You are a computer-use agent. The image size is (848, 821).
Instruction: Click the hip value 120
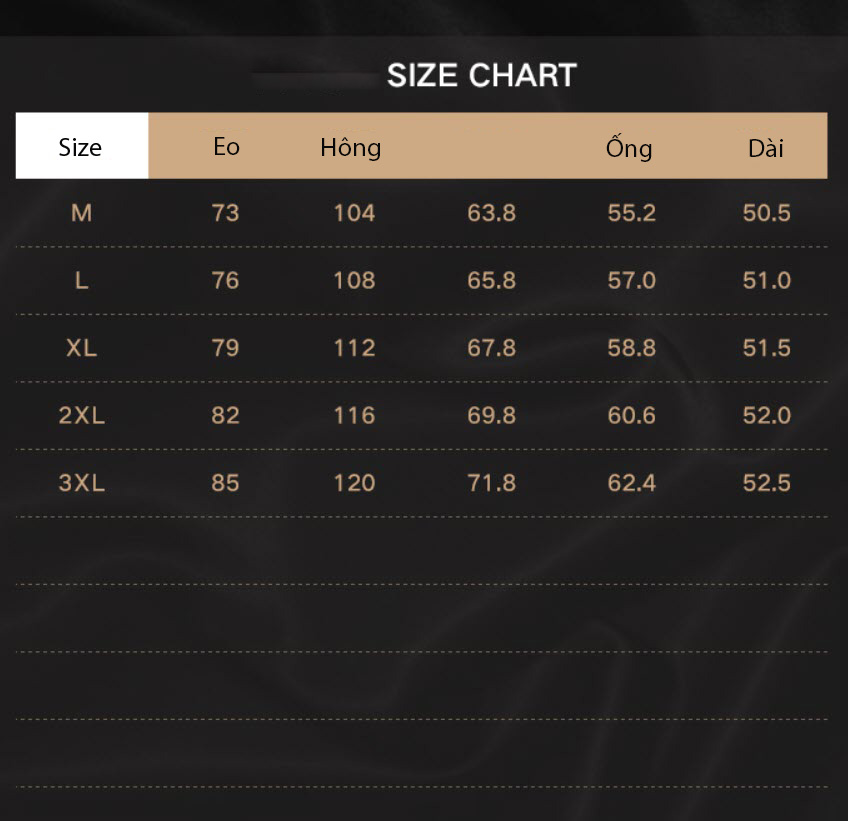354,483
